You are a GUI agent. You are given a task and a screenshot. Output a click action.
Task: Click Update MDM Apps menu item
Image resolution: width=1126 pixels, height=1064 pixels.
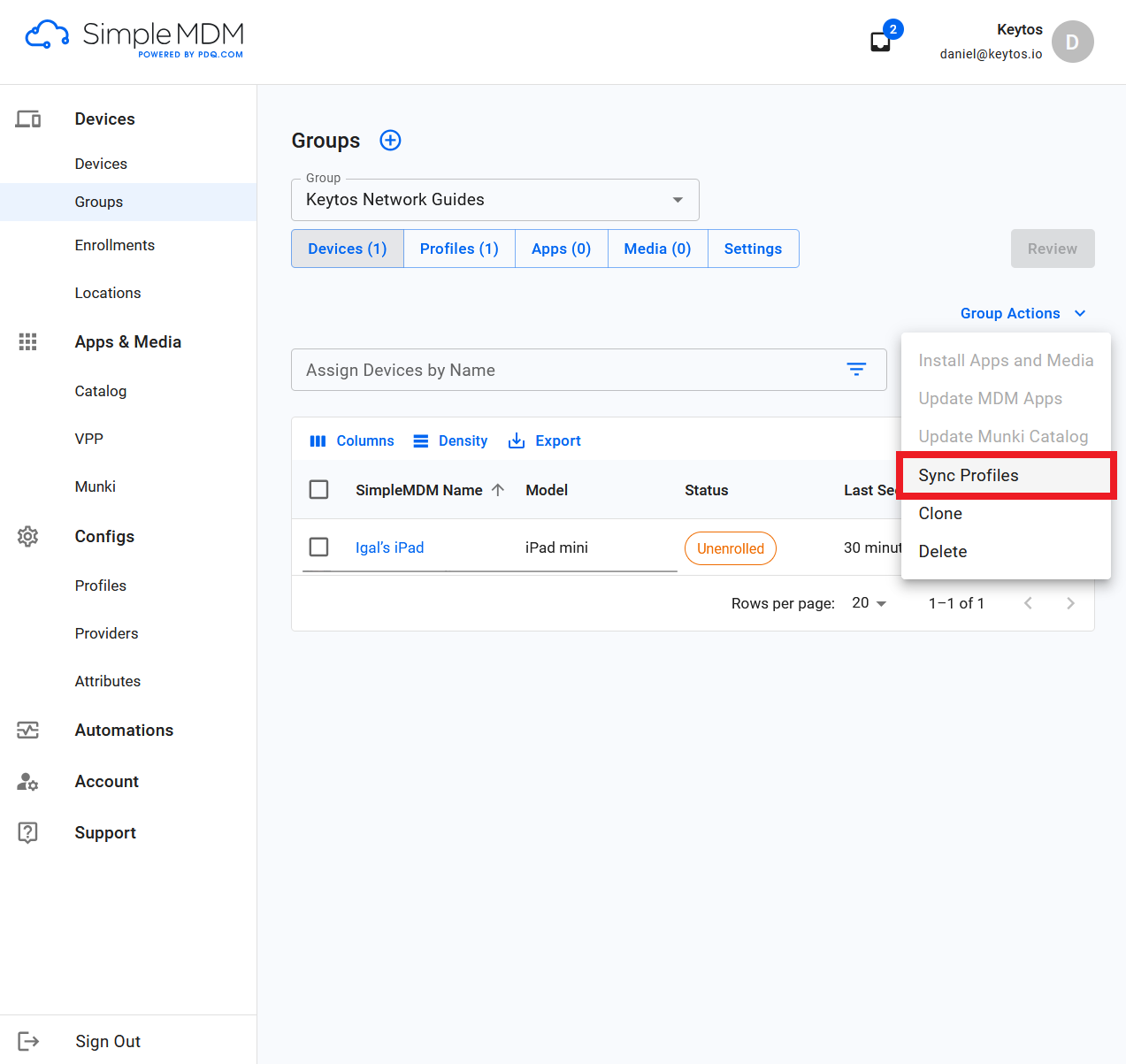pos(1006,398)
